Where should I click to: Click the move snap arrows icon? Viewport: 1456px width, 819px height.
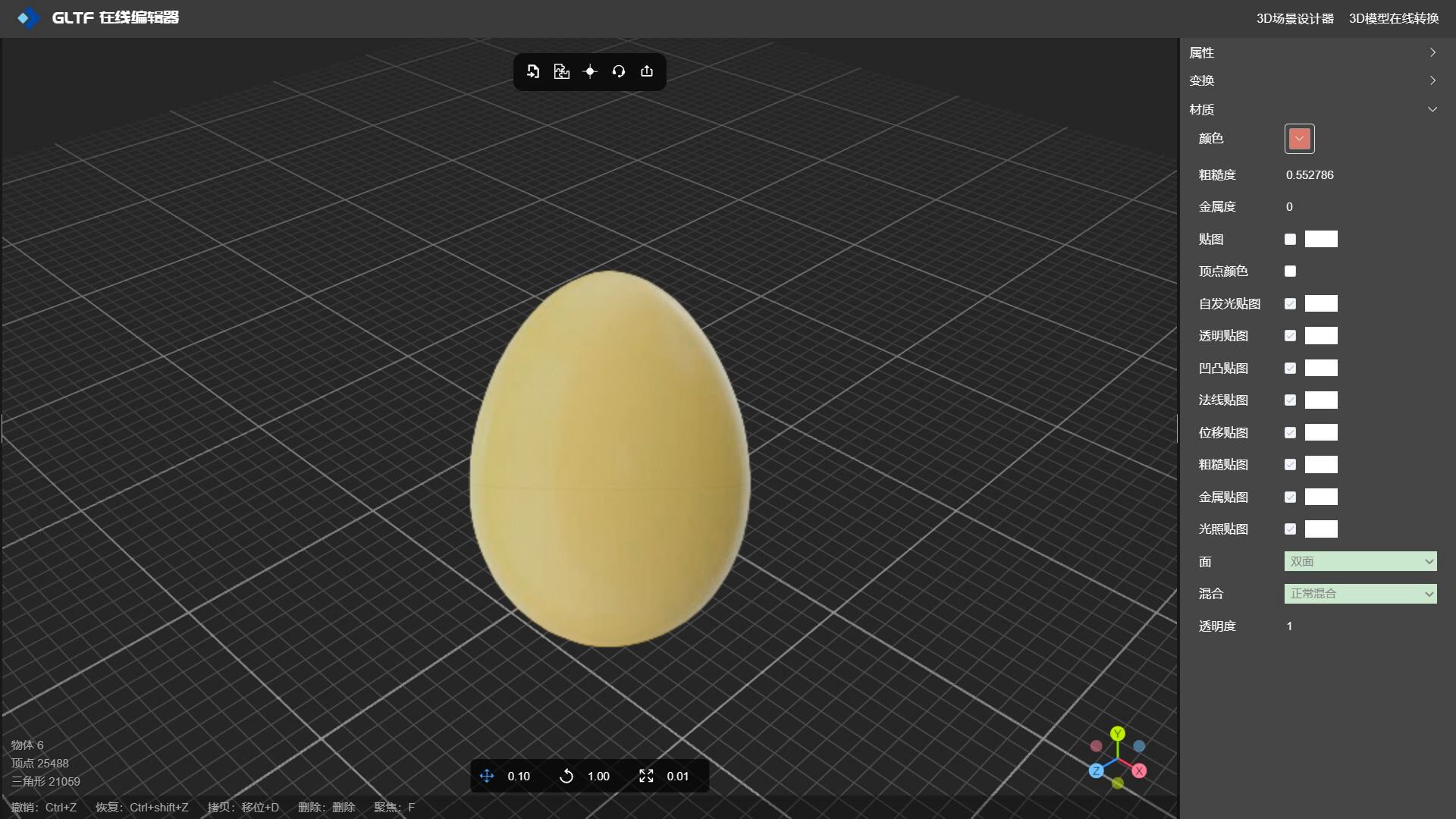point(487,776)
